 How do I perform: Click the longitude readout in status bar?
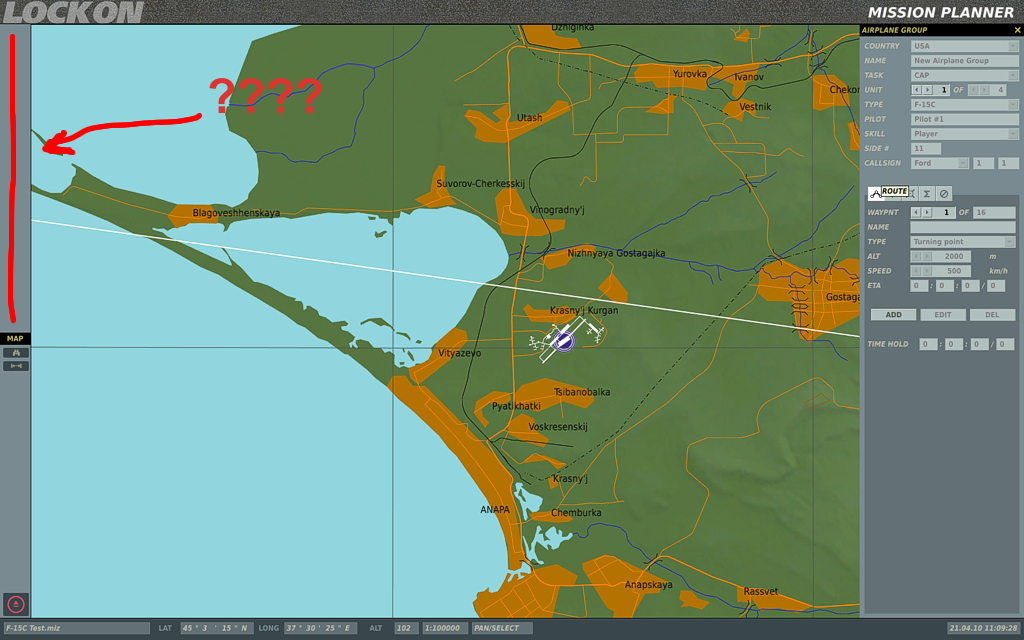[x=321, y=628]
